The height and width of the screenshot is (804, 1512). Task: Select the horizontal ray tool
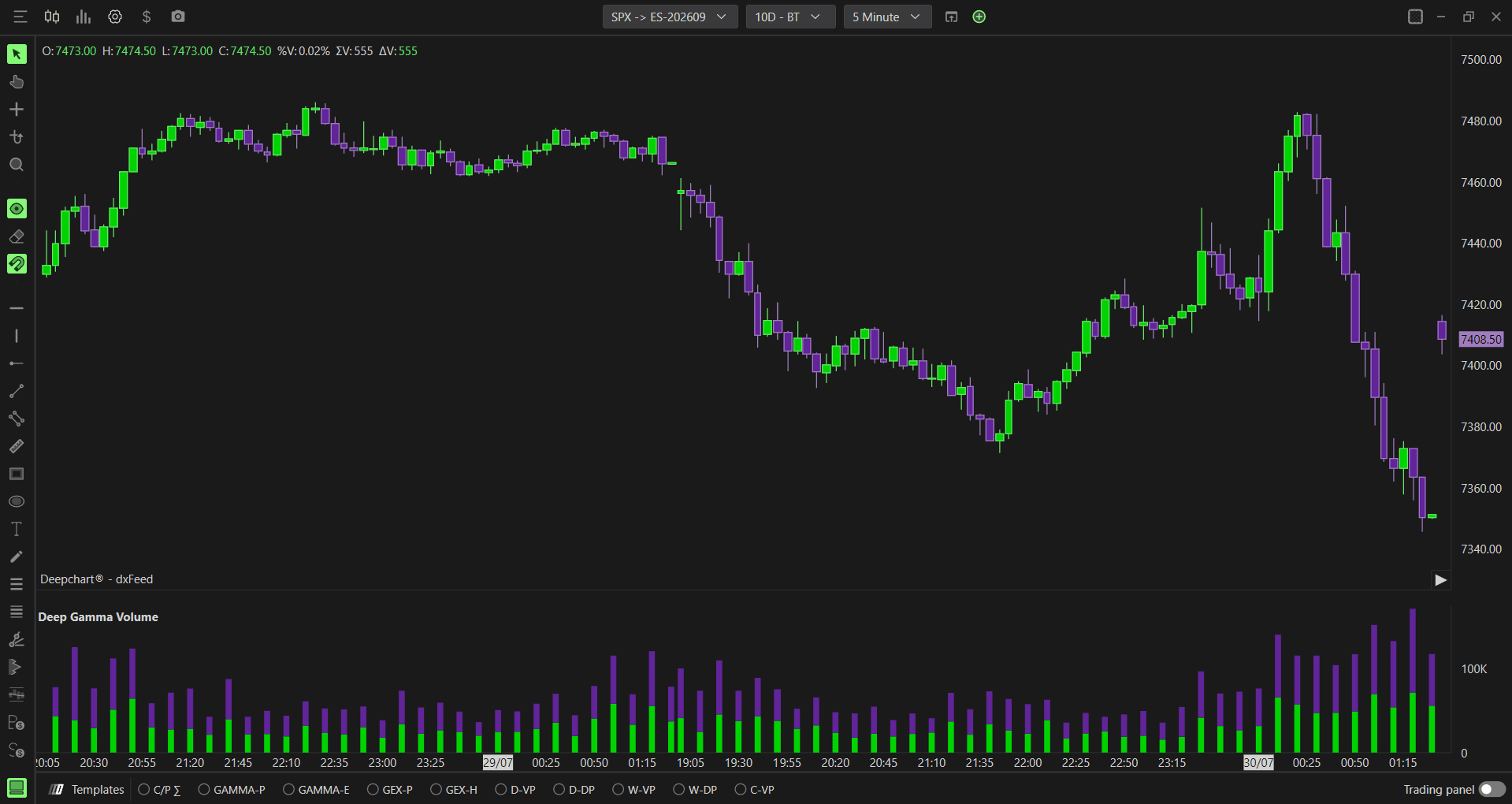click(17, 363)
